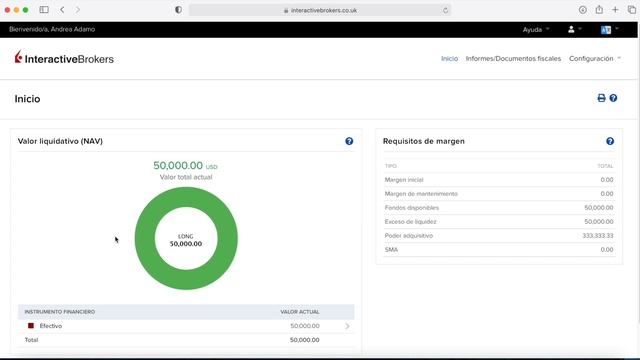Click the Interactive Brokers logo
Viewport: 640px width, 360px height.
[x=64, y=58]
